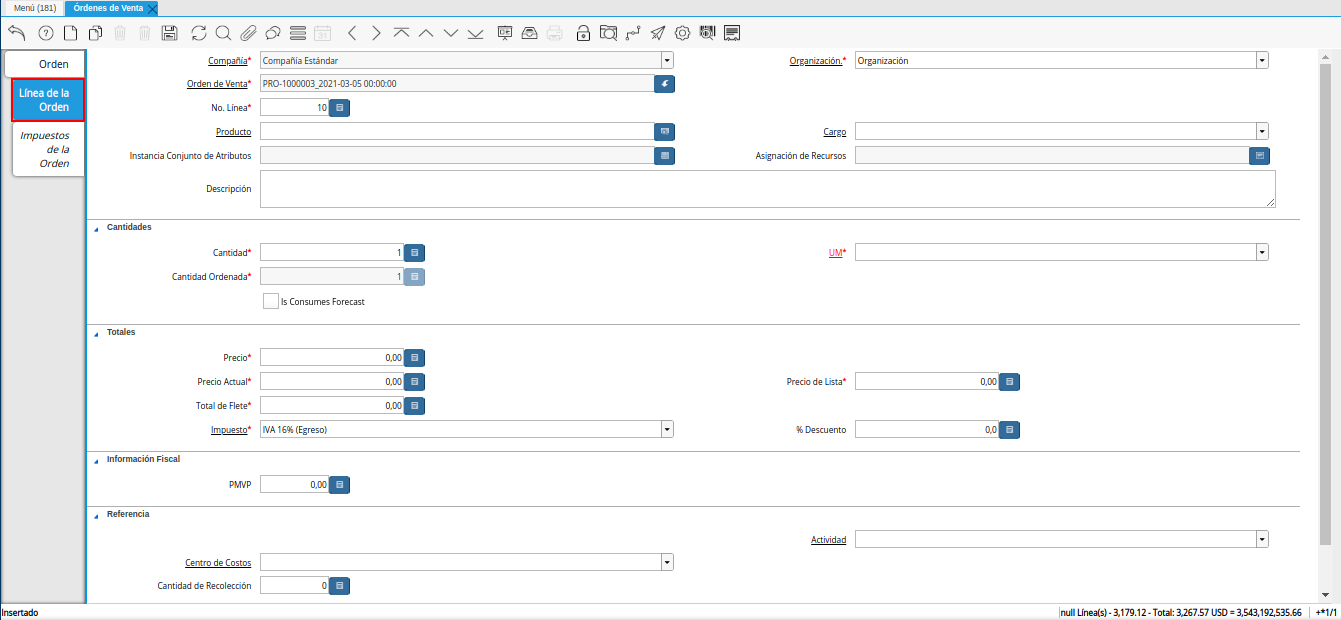
Task: Toggle the Is Consumes Forecast checkbox
Action: pos(270,301)
